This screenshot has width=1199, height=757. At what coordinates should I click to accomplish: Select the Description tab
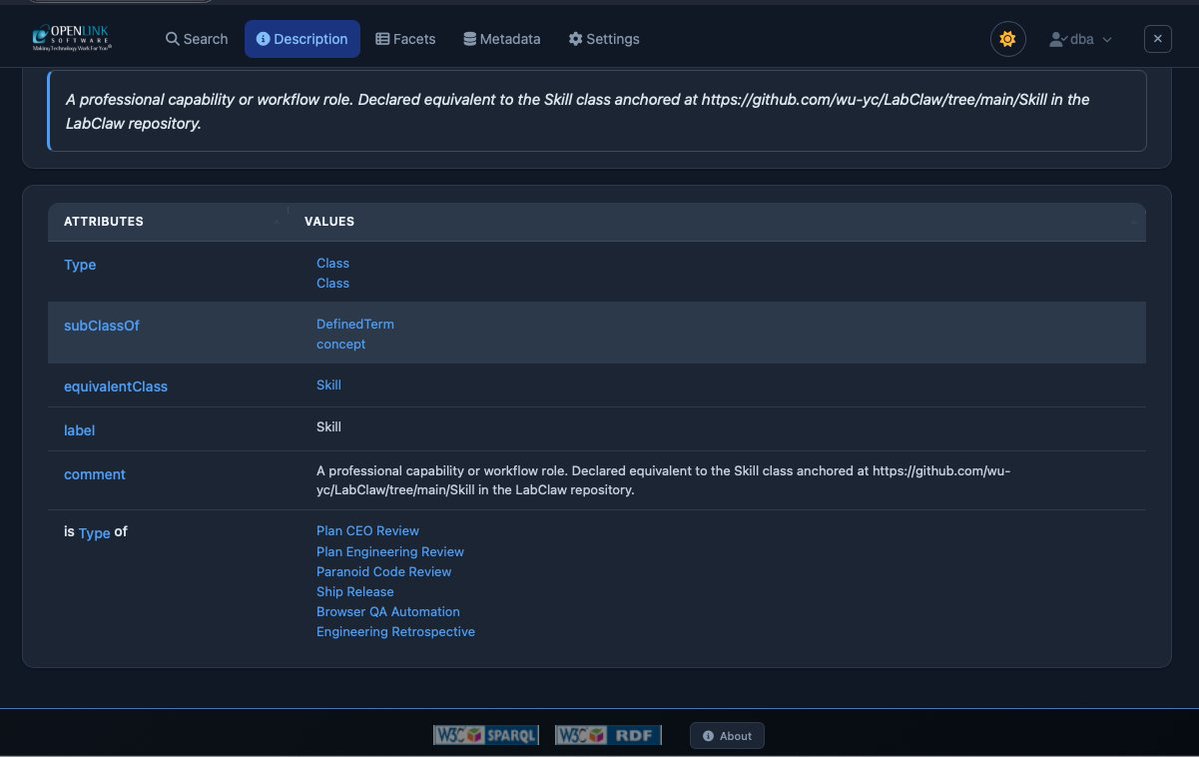302,39
